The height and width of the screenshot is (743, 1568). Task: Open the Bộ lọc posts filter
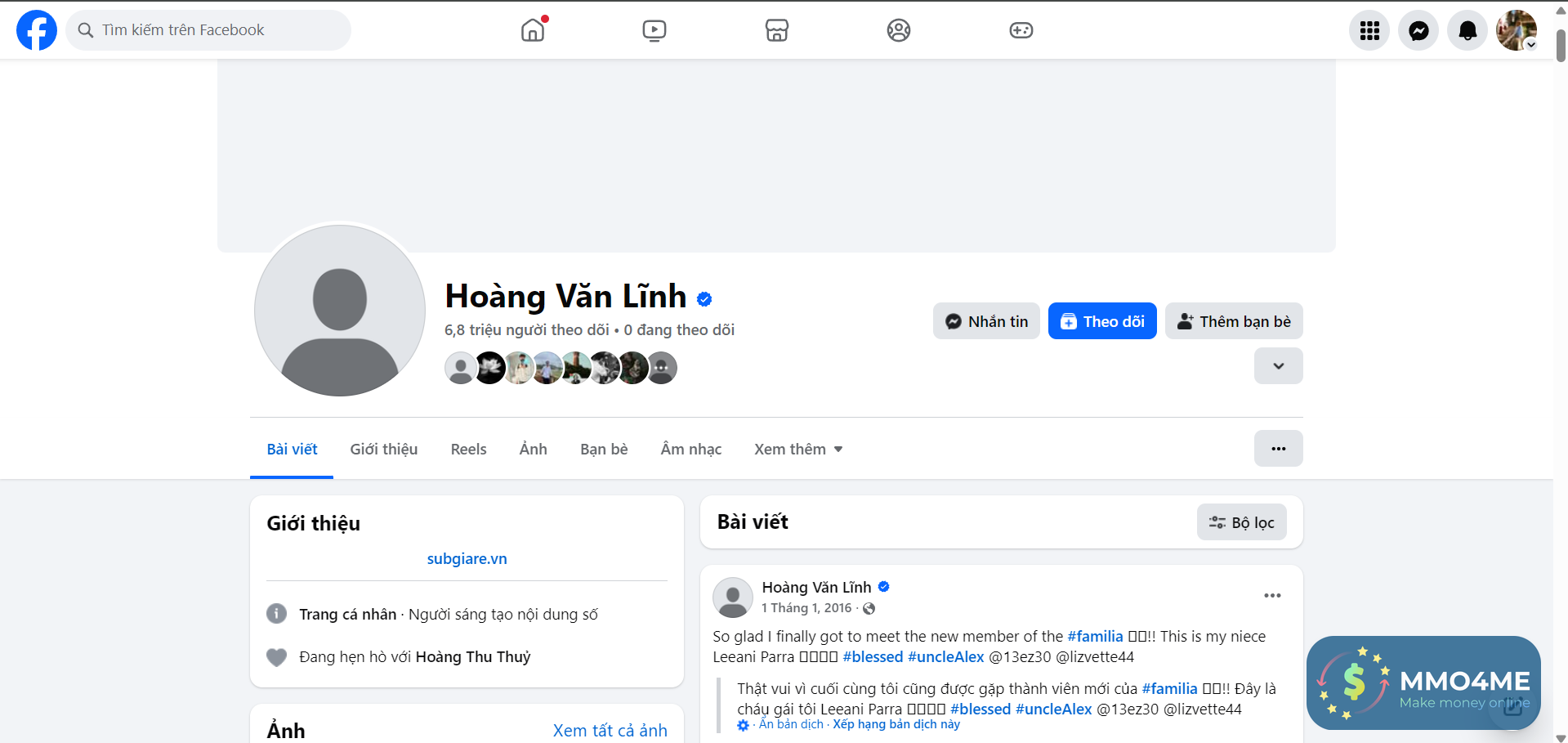[x=1242, y=522]
